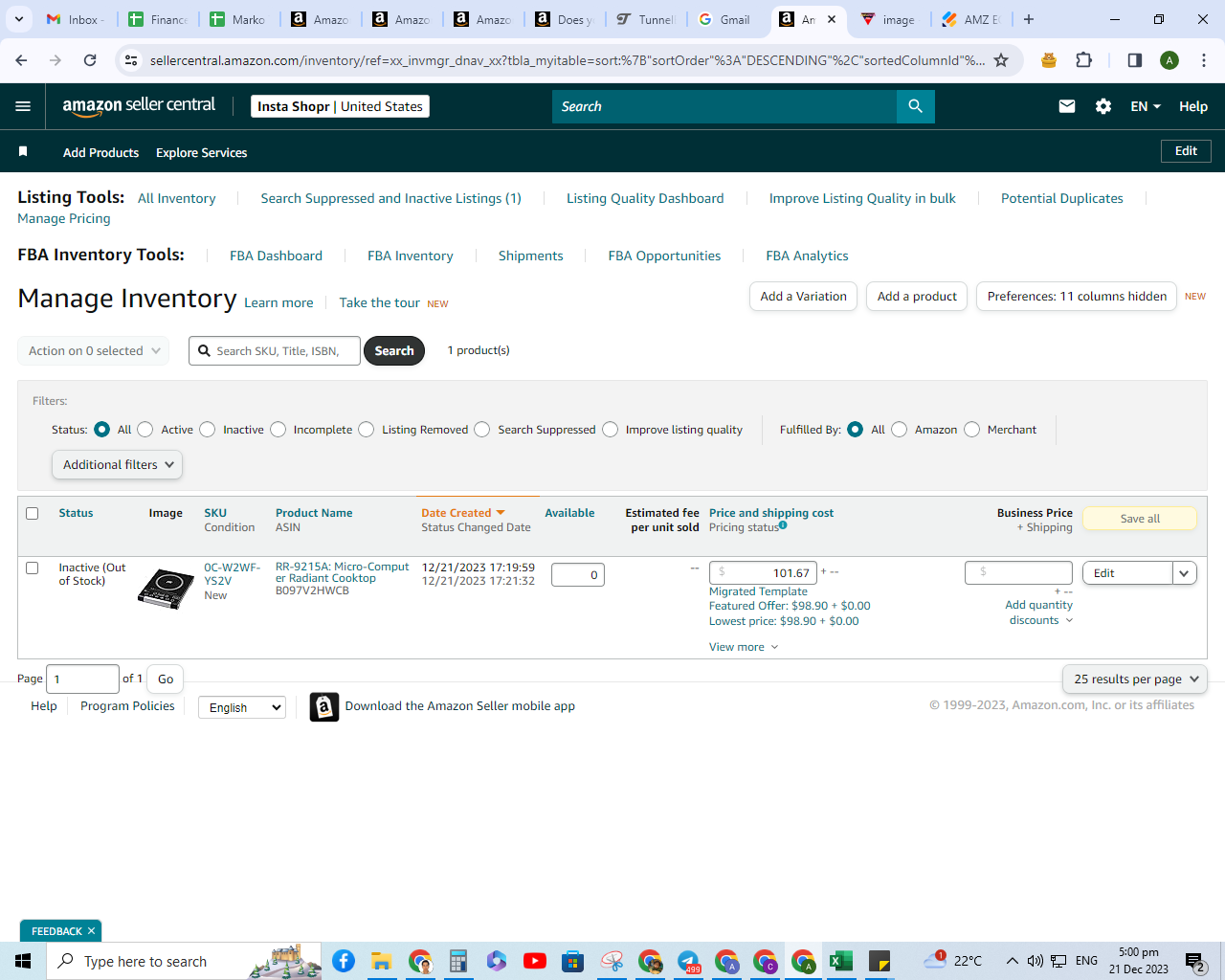Open the cooktop product thumbnail image
The width and height of the screenshot is (1225, 980).
pyautogui.click(x=166, y=588)
